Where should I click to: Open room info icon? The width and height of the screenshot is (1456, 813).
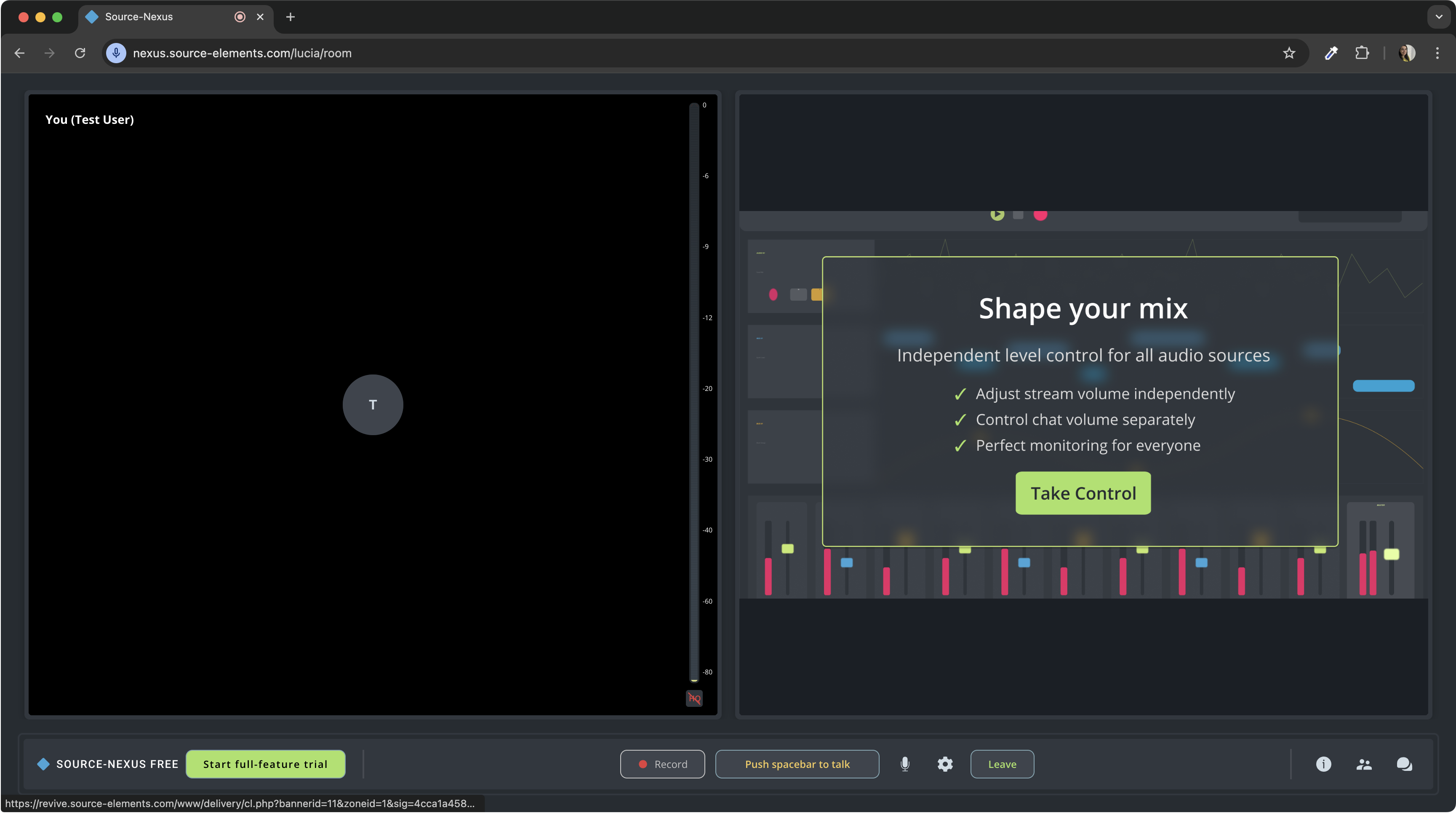point(1323,764)
